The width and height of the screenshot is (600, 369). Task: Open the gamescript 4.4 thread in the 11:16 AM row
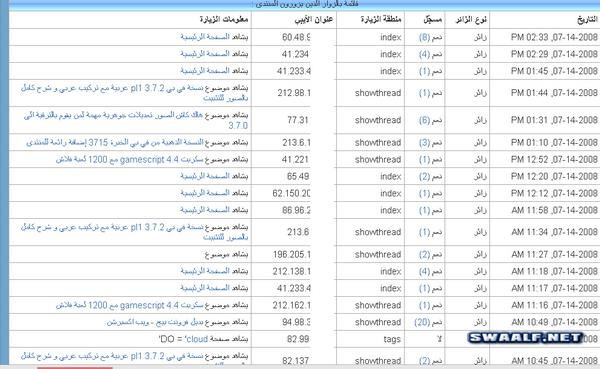(x=130, y=305)
